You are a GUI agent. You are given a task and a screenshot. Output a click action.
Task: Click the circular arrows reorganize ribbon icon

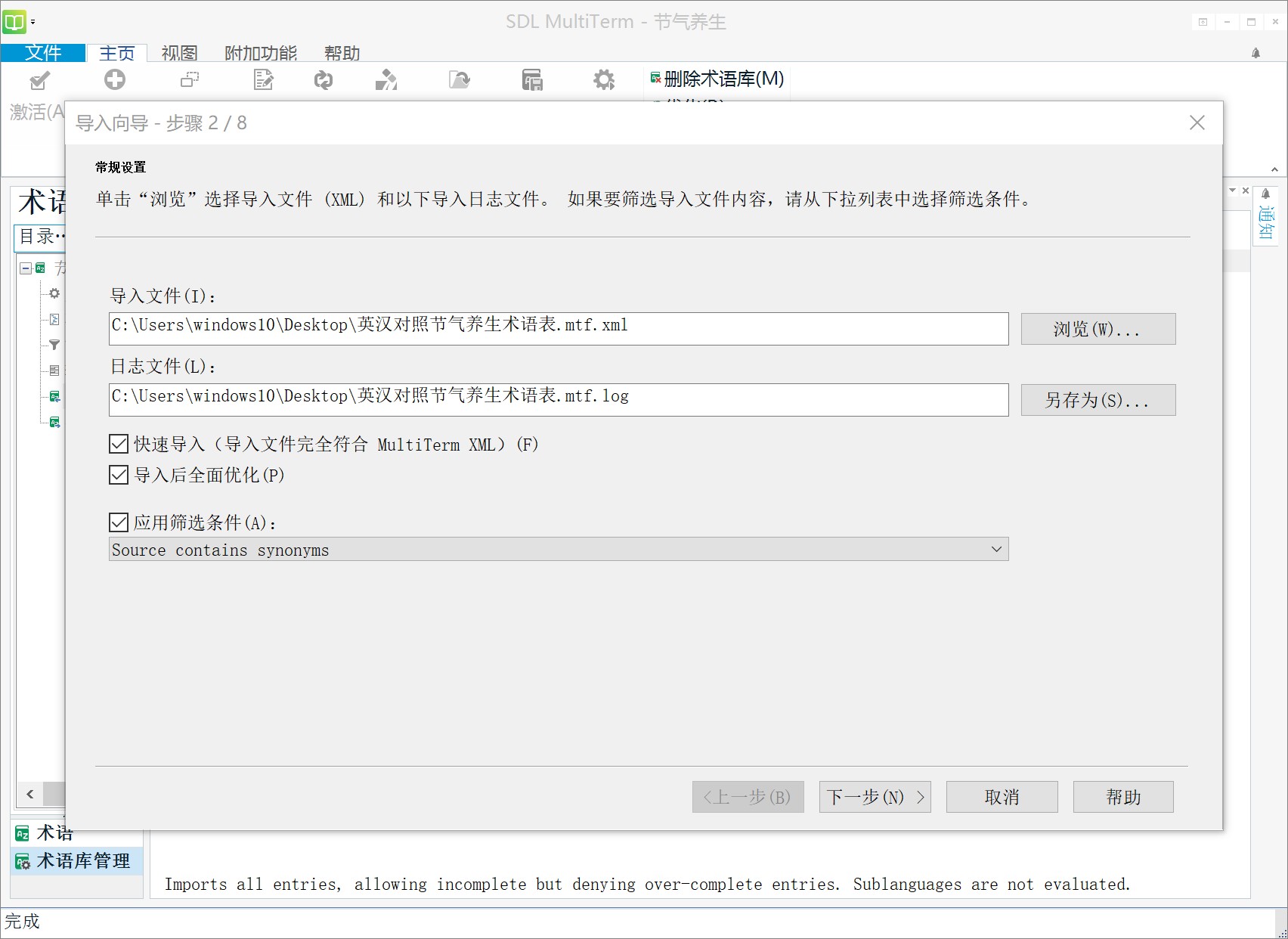point(324,80)
